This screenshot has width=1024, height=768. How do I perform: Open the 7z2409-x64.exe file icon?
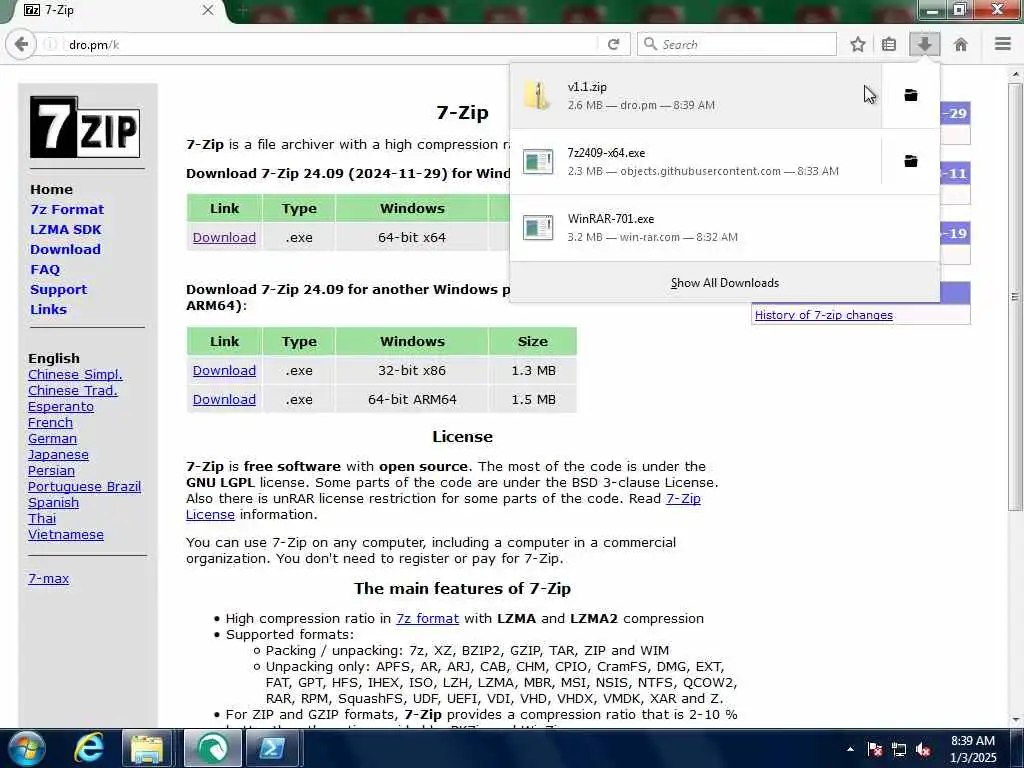(x=538, y=162)
